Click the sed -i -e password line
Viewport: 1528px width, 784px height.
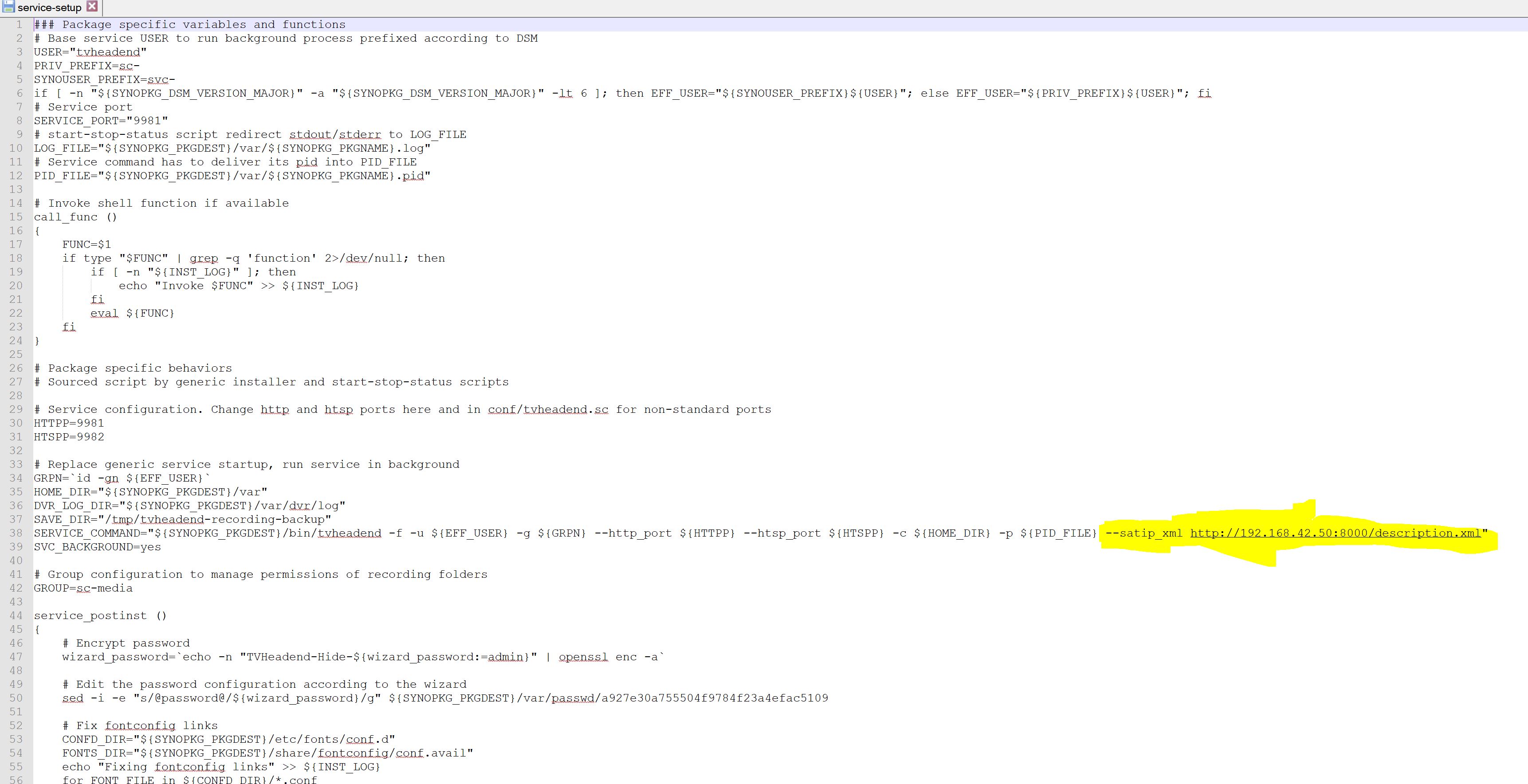445,698
